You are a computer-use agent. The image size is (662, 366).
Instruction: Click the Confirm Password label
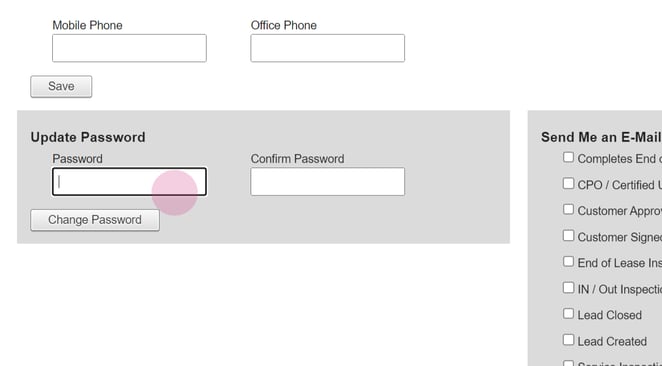click(x=298, y=159)
